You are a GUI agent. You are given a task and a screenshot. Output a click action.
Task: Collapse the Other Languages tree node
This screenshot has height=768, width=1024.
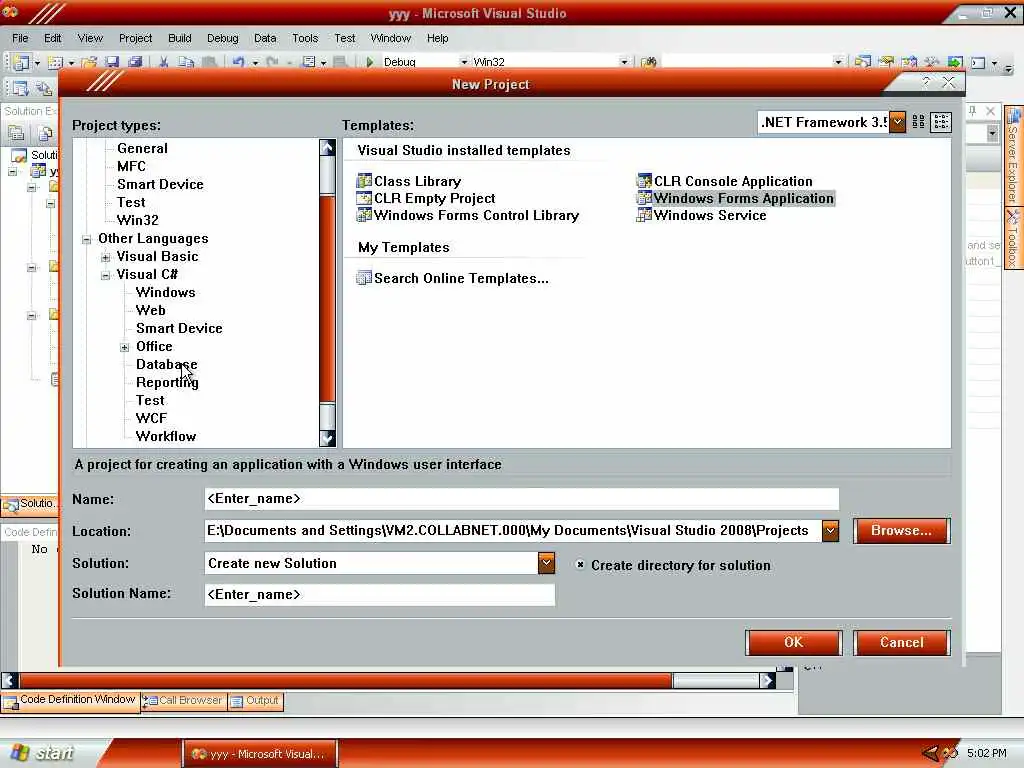pos(87,240)
